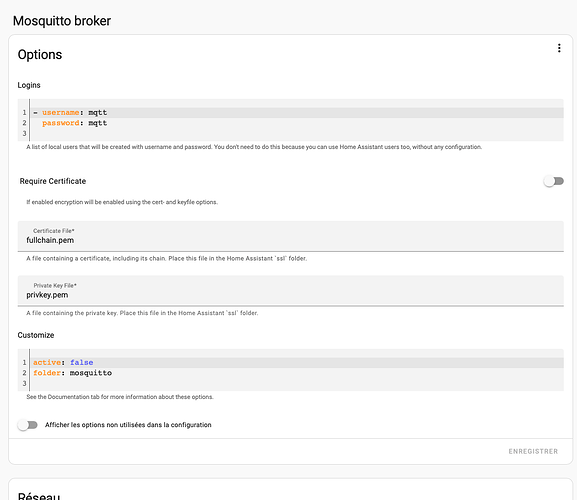The height and width of the screenshot is (500, 577).
Task: Click the 'folder: mosquitto' line in Customize
Action: 296,373
